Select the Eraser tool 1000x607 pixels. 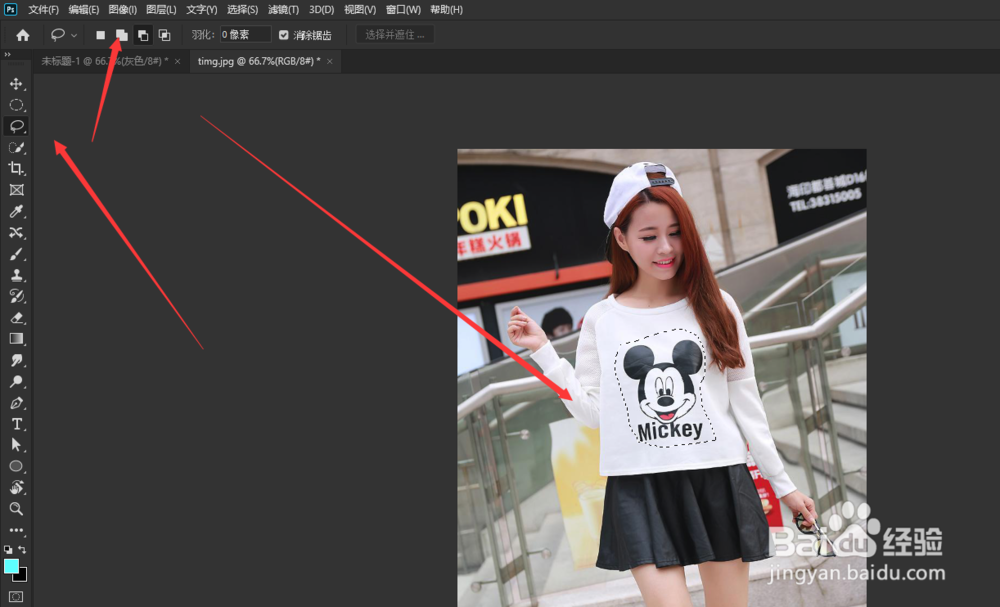[16, 318]
